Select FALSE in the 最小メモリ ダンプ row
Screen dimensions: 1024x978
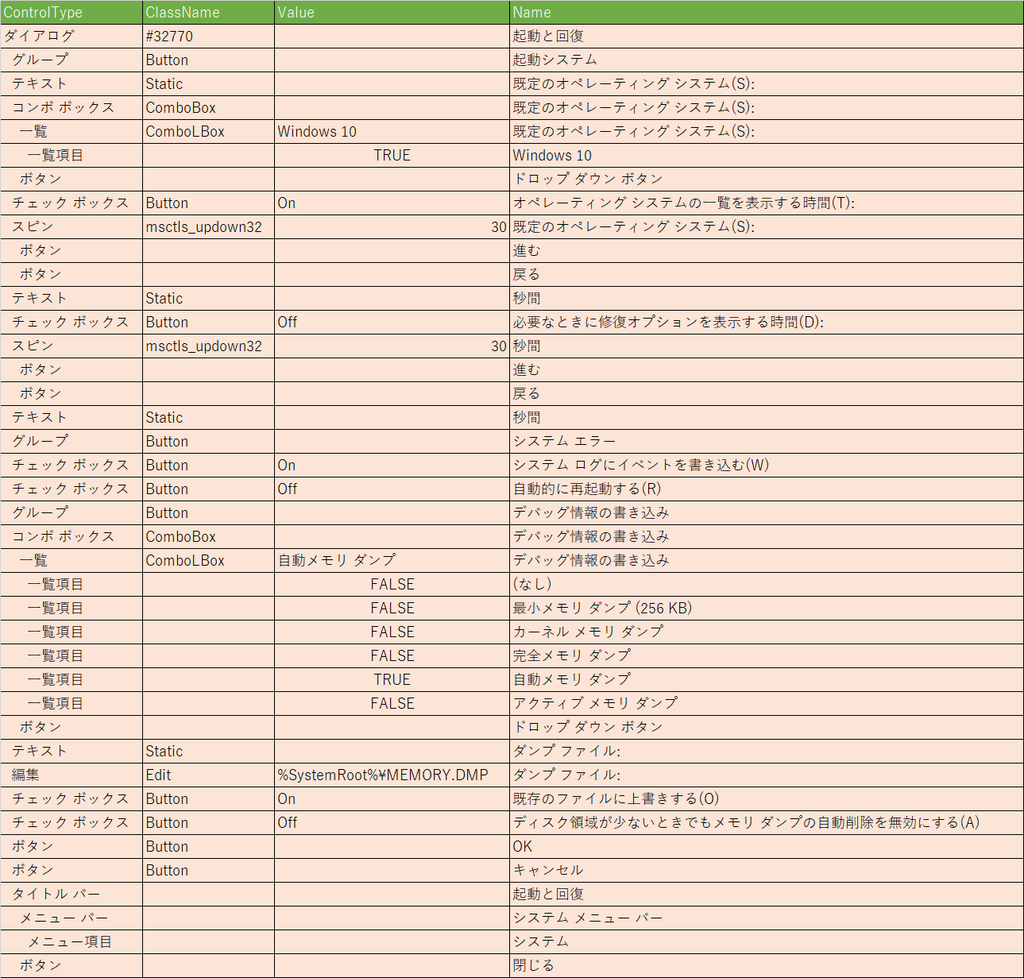coord(391,608)
